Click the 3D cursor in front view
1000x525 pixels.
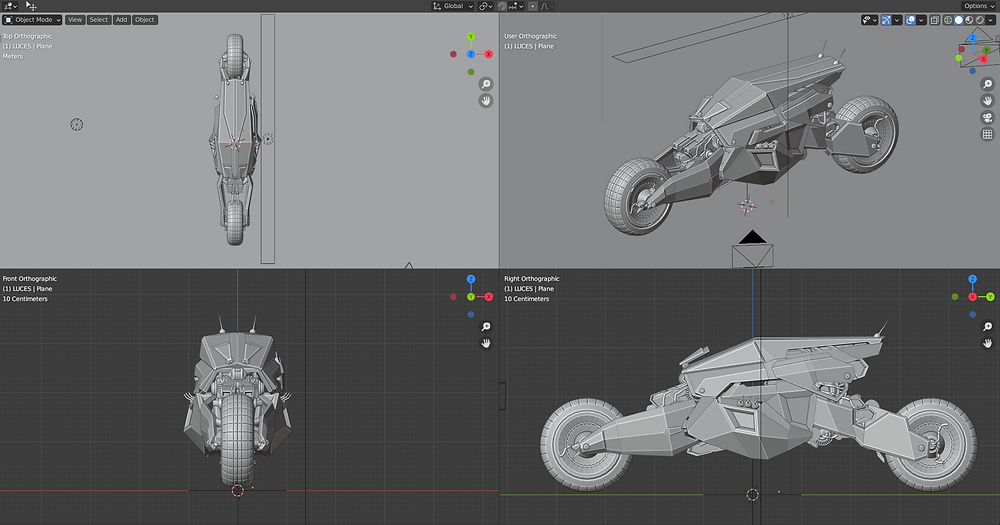[238, 491]
